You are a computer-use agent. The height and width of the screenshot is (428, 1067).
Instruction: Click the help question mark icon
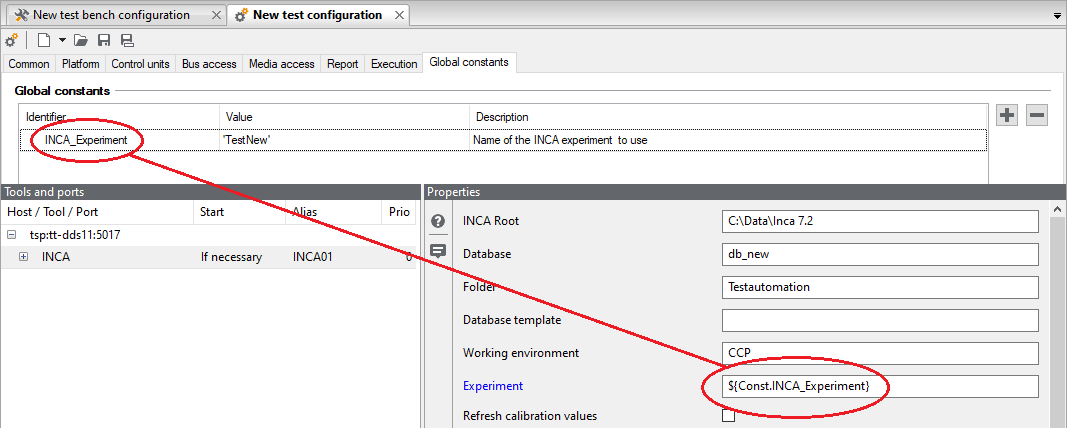[x=438, y=221]
